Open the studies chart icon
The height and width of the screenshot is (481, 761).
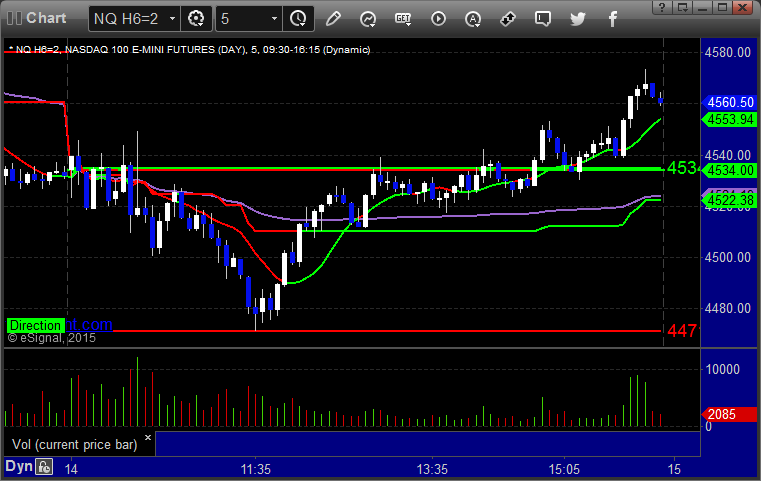point(368,19)
